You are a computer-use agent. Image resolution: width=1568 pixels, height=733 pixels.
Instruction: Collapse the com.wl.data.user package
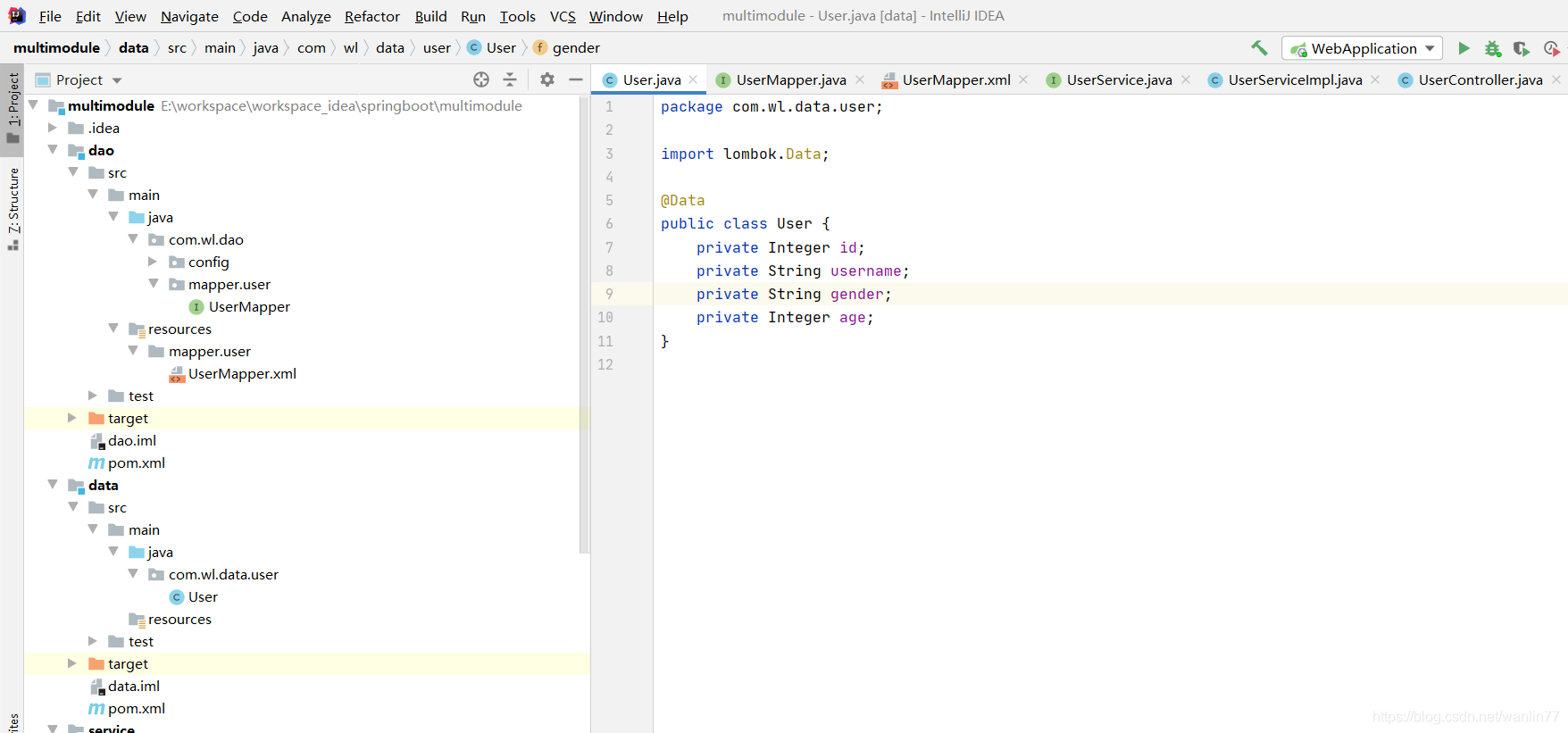(133, 574)
